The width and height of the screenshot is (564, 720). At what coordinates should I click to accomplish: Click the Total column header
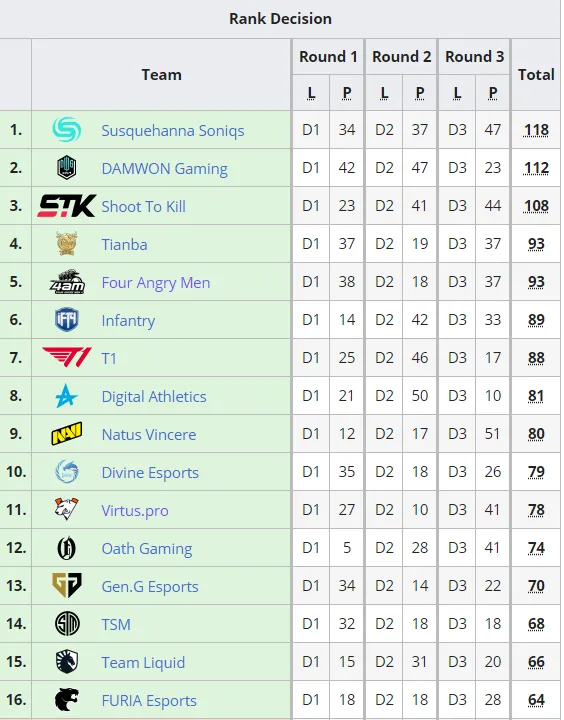pyautogui.click(x=536, y=74)
